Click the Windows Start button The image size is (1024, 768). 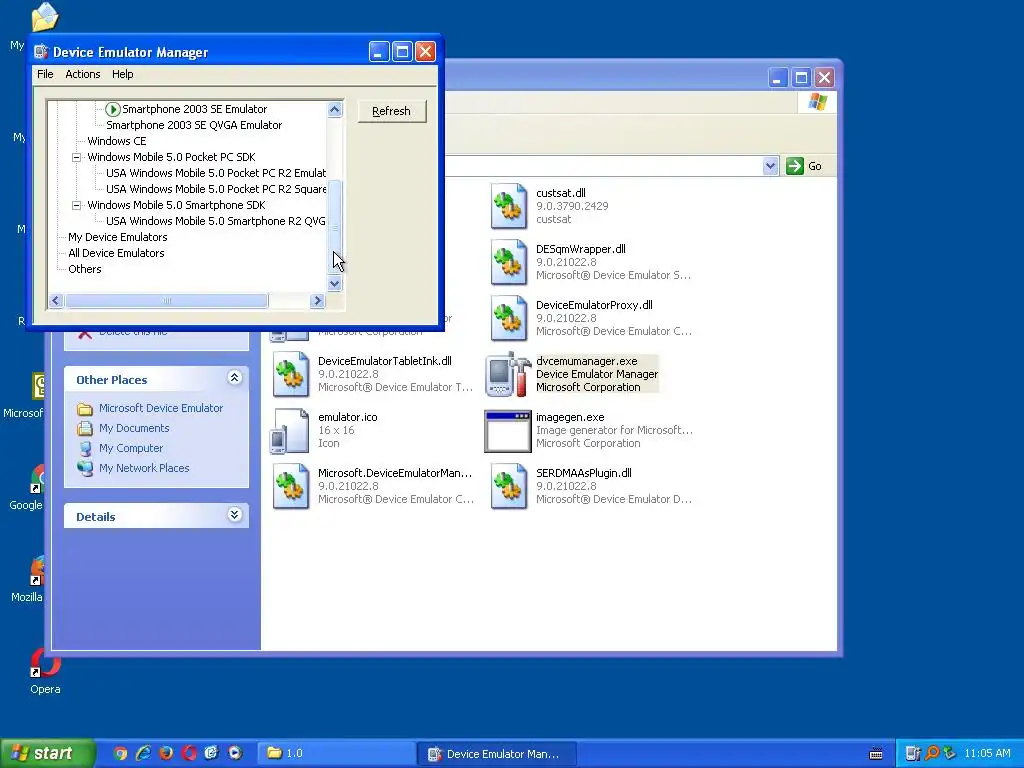(46, 754)
